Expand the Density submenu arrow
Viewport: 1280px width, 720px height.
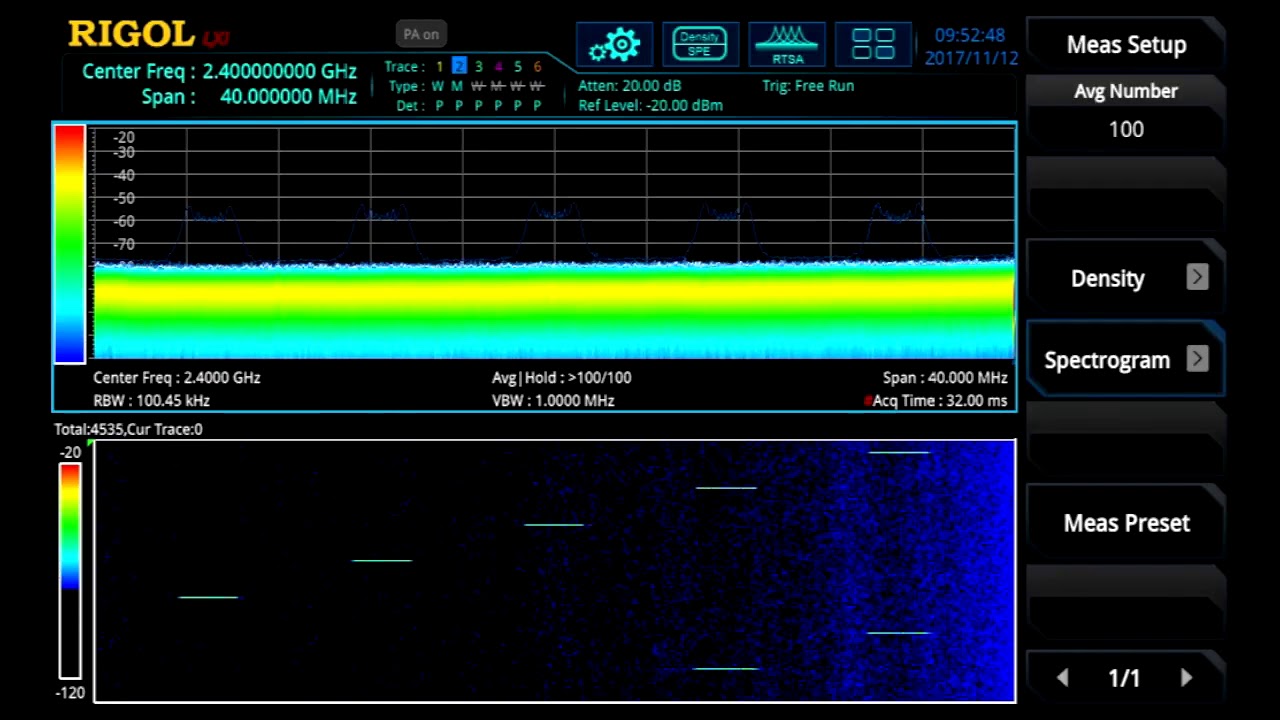[x=1197, y=278]
